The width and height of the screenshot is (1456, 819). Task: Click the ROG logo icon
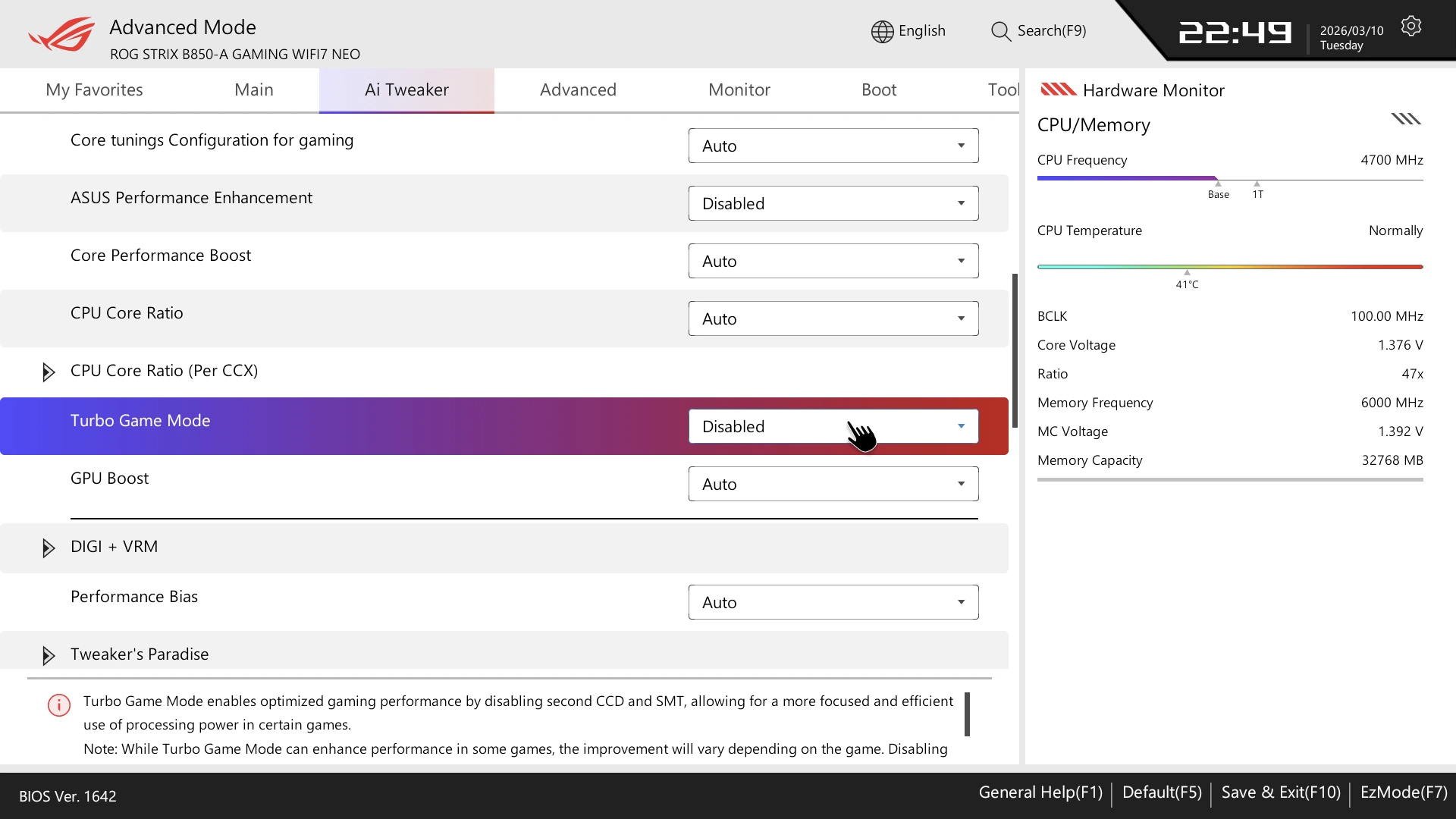(x=62, y=34)
